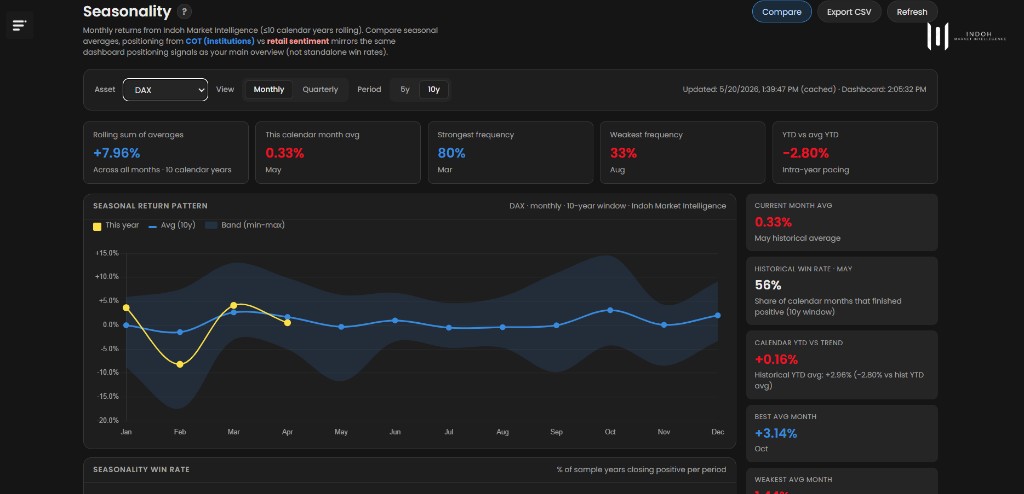Click the +15.0% y-axis label

point(107,254)
